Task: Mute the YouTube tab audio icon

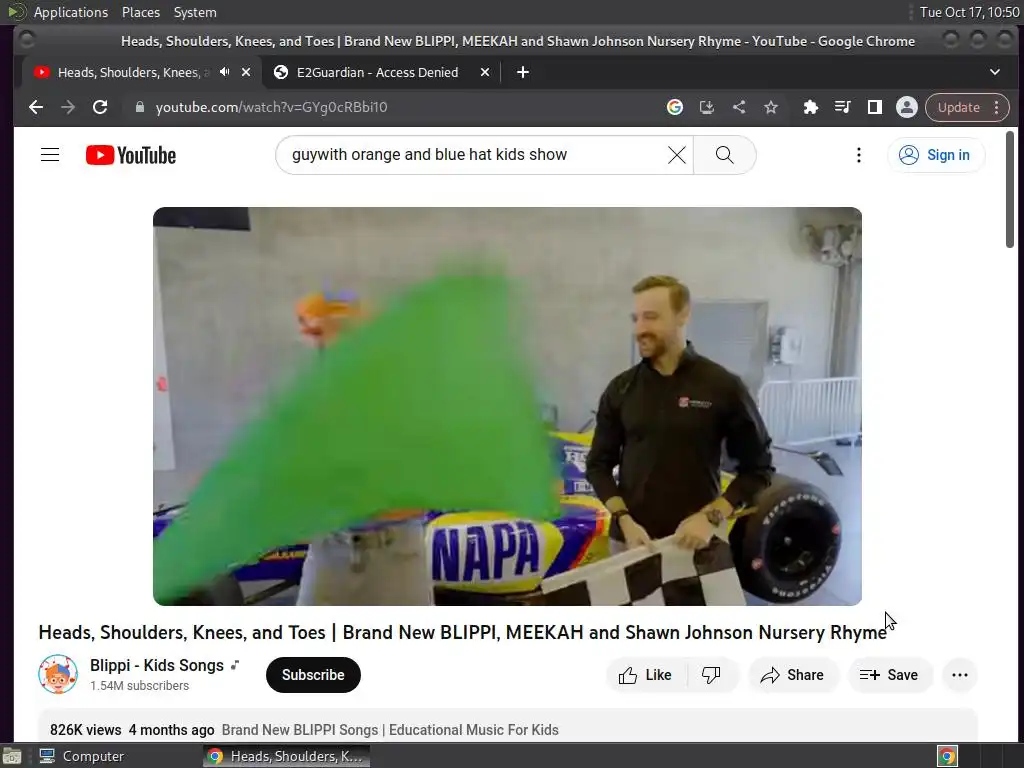Action: (225, 72)
